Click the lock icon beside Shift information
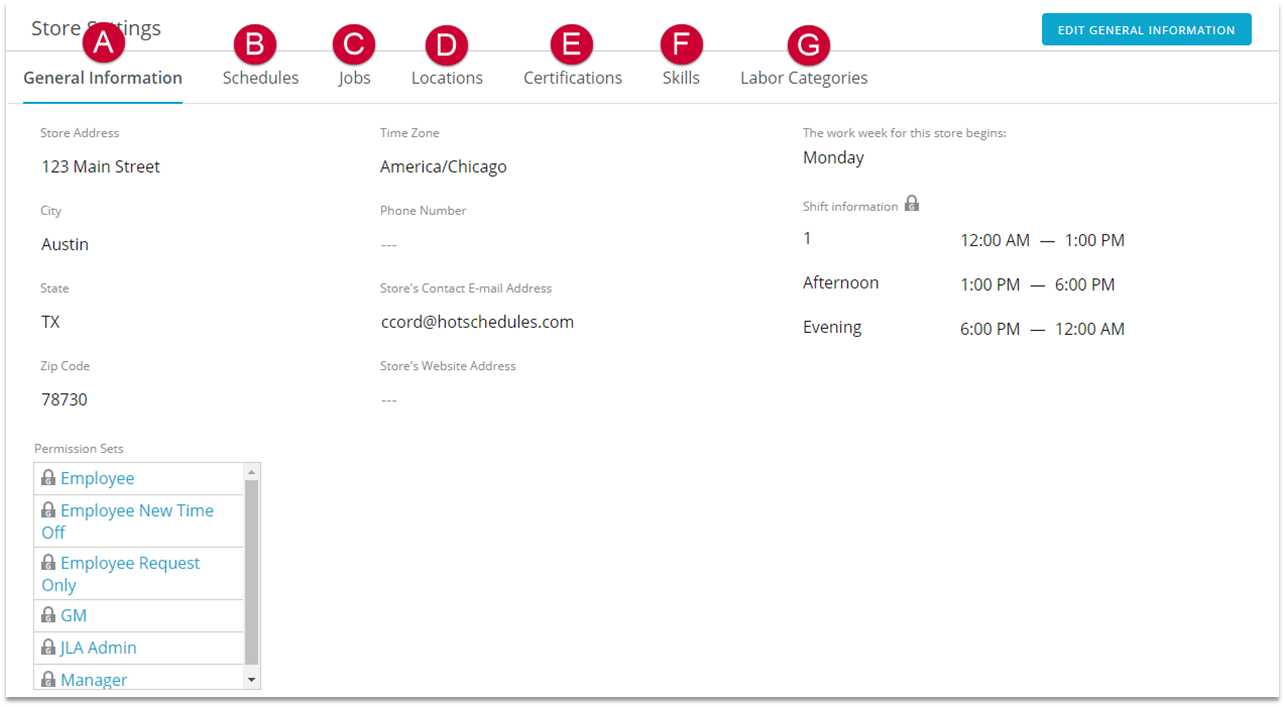This screenshot has height=707, width=1285. (x=911, y=204)
